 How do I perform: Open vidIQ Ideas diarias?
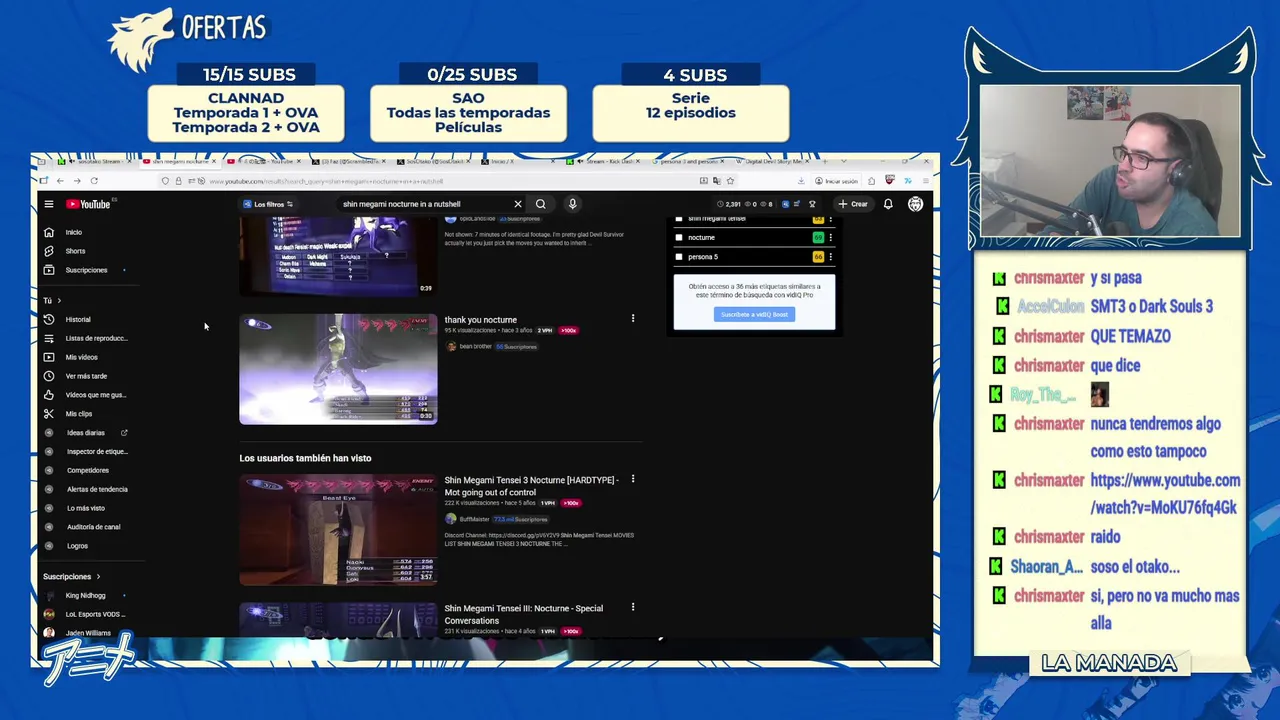coord(86,433)
